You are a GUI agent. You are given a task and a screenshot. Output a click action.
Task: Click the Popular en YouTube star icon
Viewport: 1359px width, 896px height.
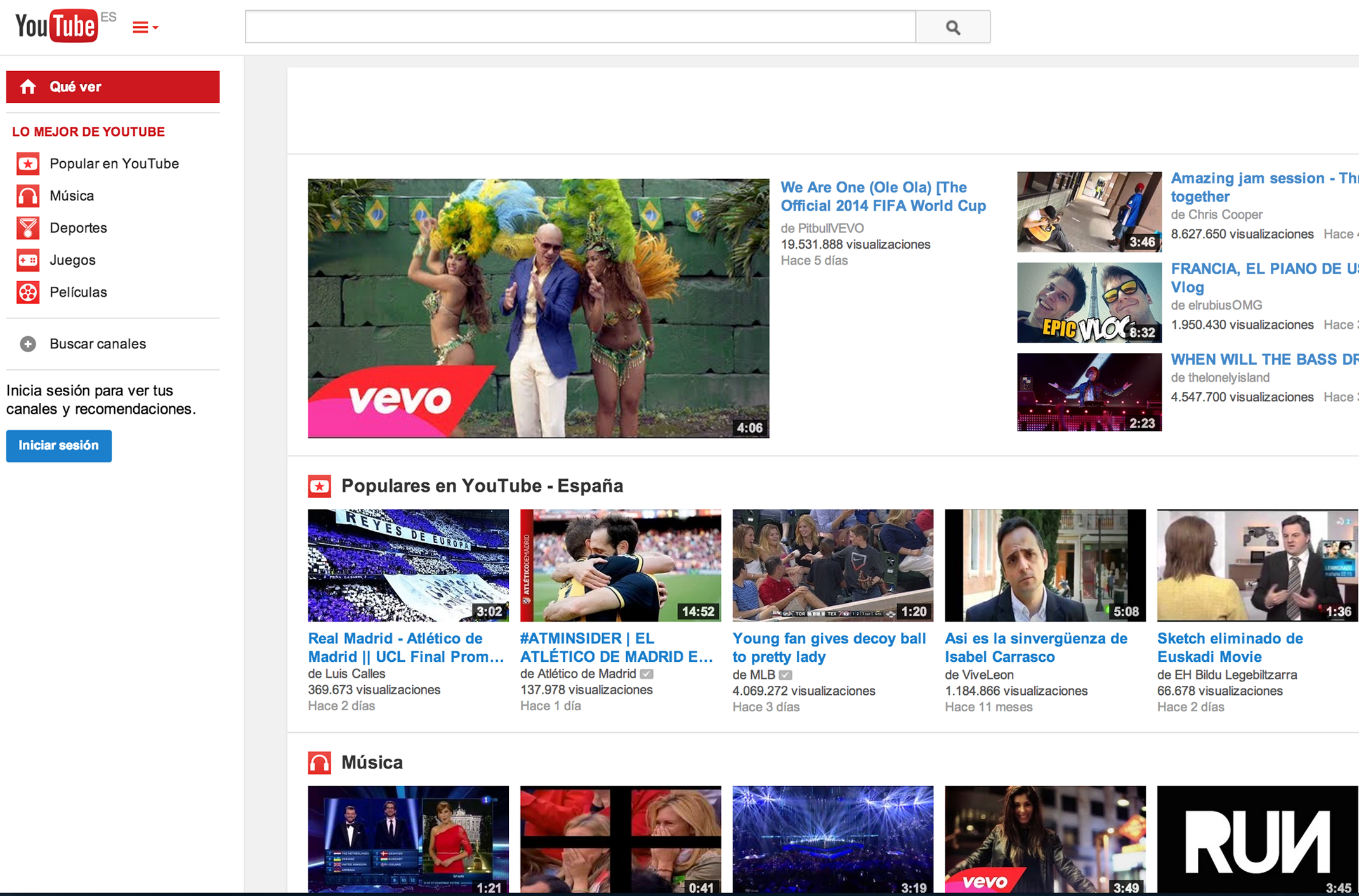point(28,164)
